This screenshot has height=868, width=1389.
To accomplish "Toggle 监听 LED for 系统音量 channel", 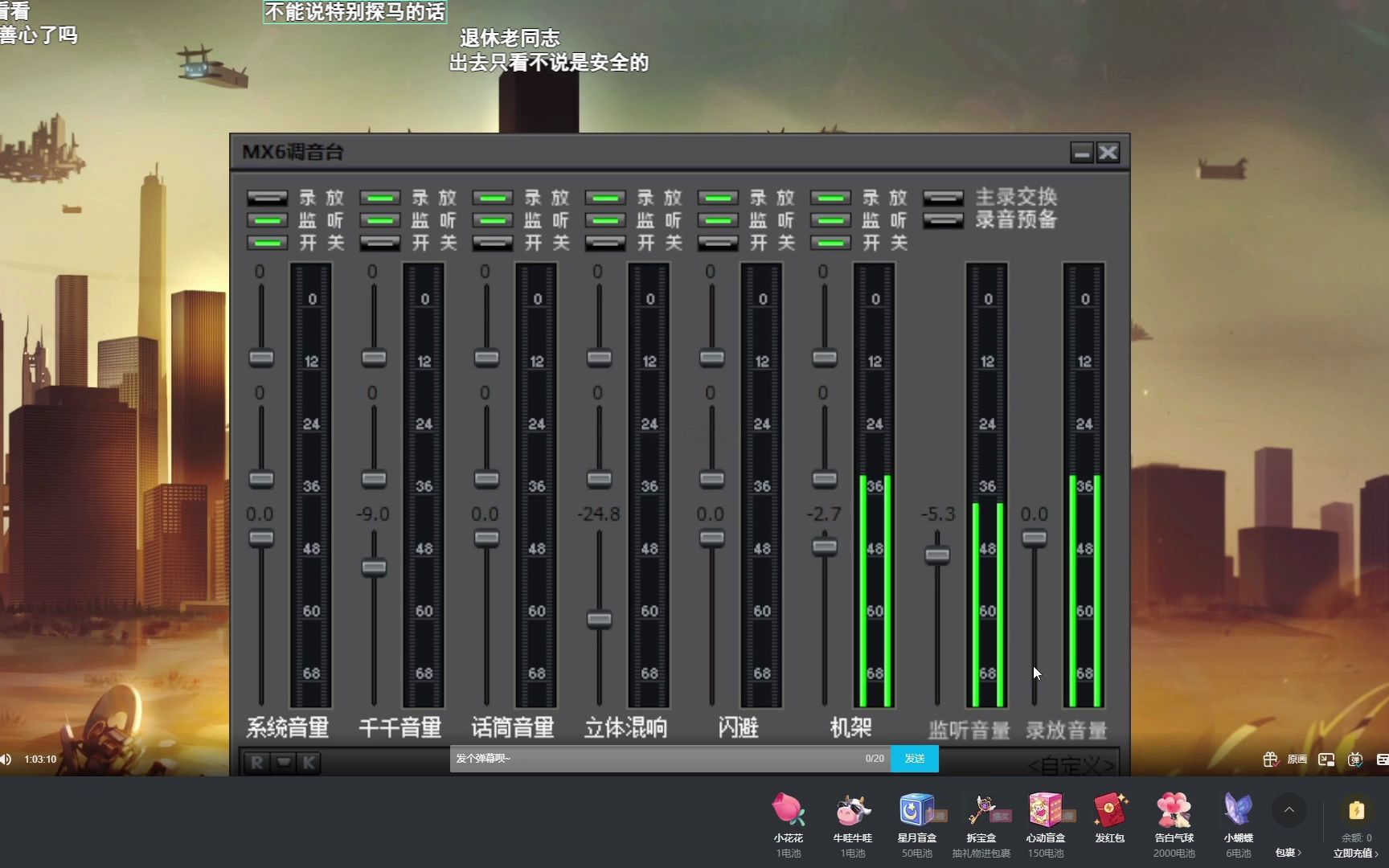I will click(267, 219).
